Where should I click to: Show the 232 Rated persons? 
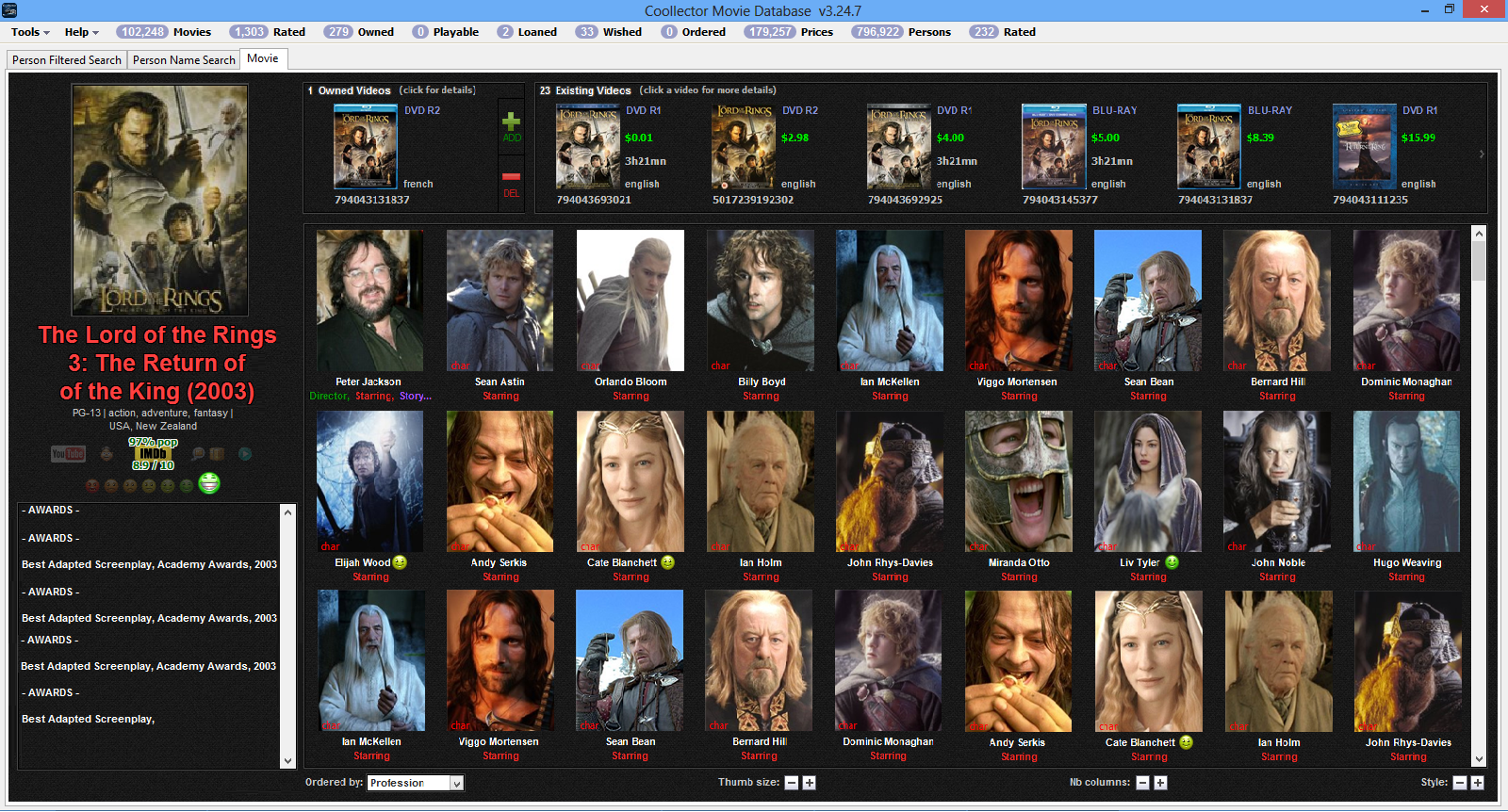pos(1004,32)
